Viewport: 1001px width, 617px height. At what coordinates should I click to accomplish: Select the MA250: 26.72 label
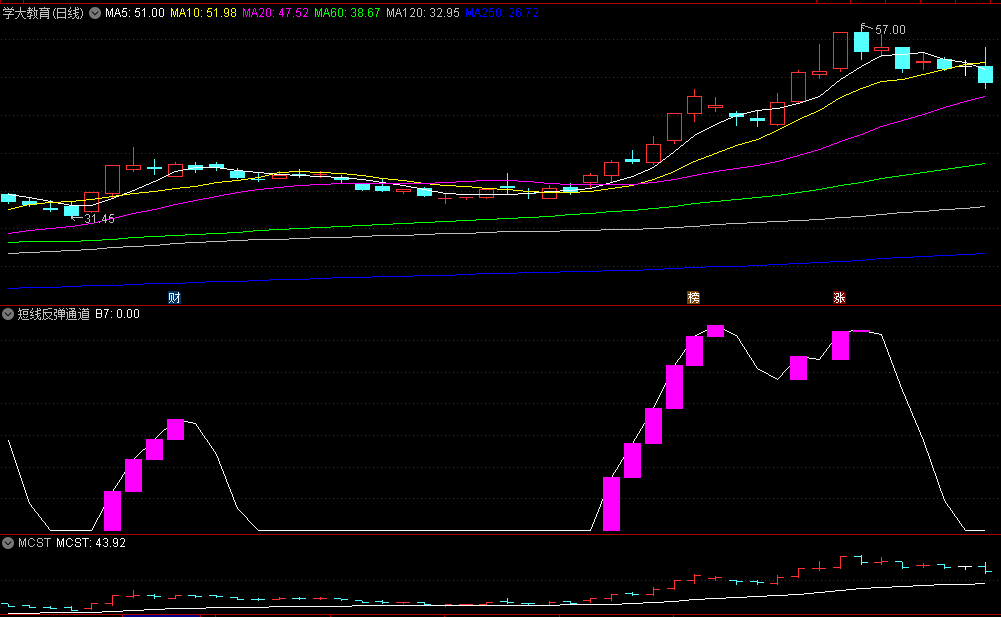pyautogui.click(x=502, y=13)
